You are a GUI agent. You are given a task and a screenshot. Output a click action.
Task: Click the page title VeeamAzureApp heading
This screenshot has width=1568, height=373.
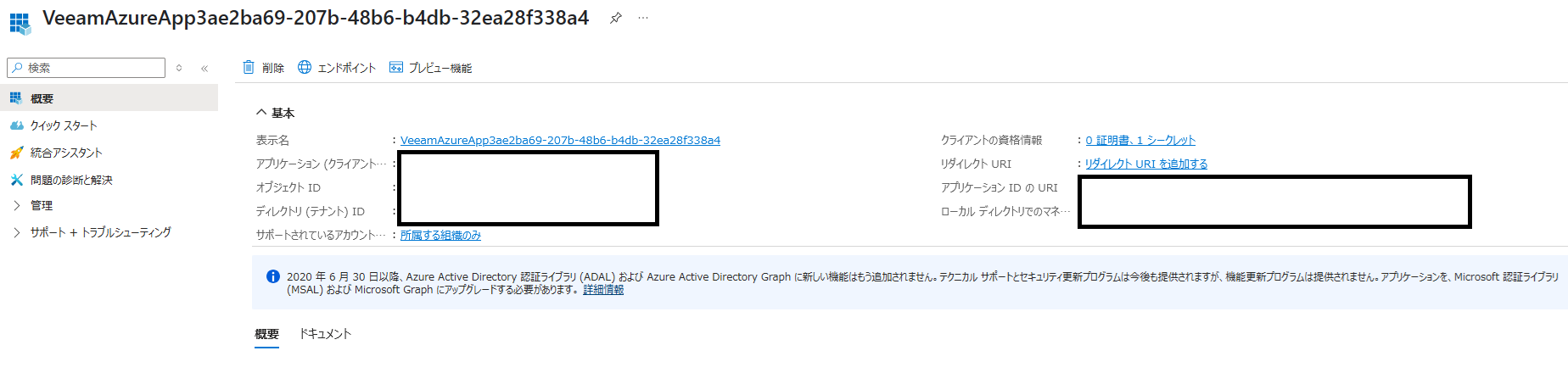[x=316, y=18]
